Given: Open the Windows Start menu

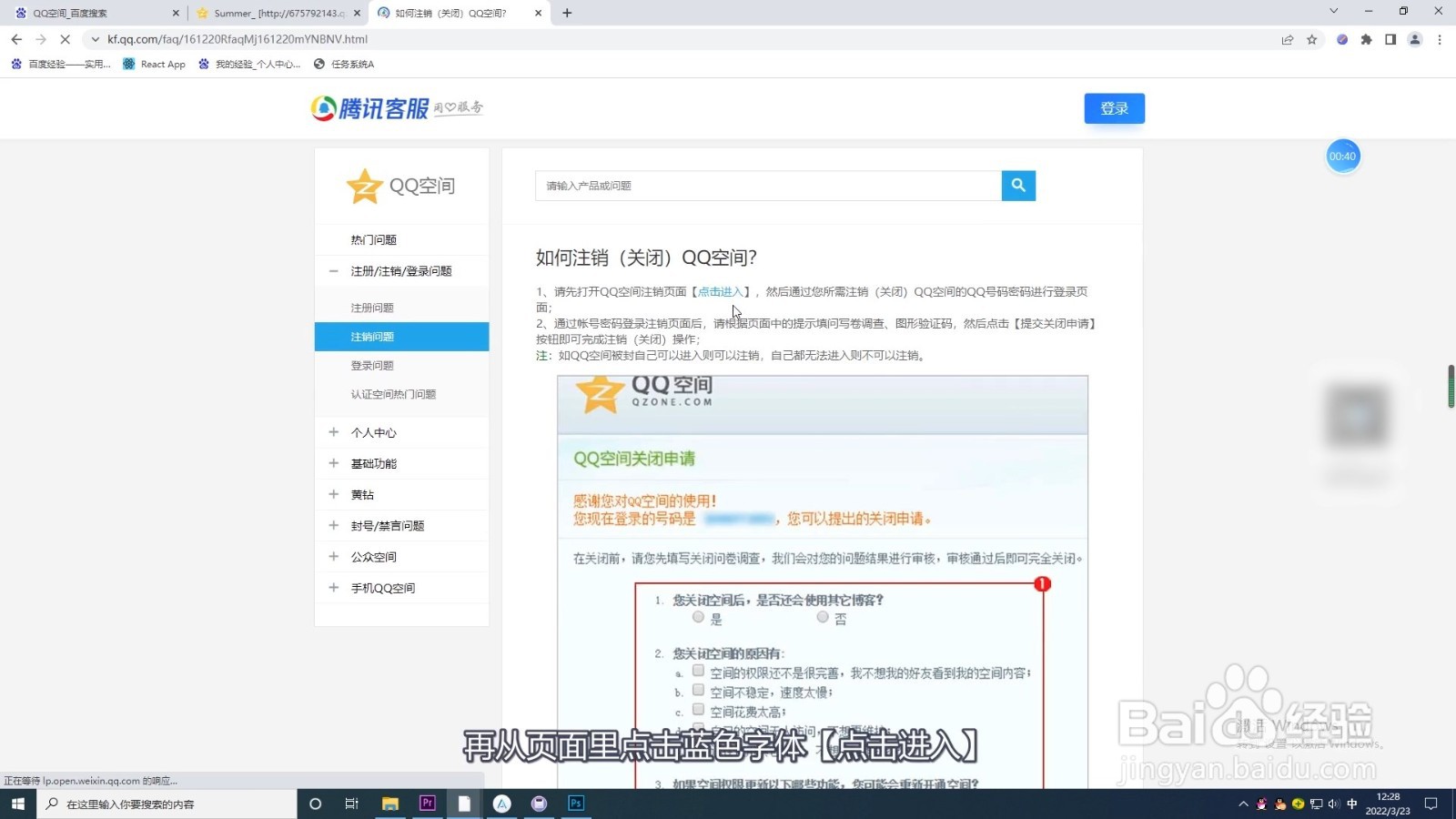Looking at the screenshot, I should [x=17, y=804].
